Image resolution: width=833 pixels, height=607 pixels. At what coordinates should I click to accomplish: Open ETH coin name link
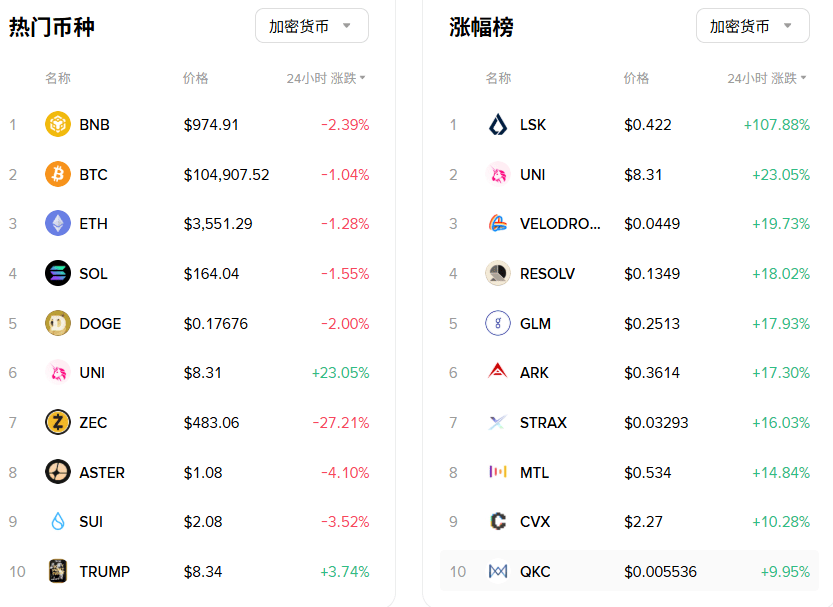pos(94,224)
